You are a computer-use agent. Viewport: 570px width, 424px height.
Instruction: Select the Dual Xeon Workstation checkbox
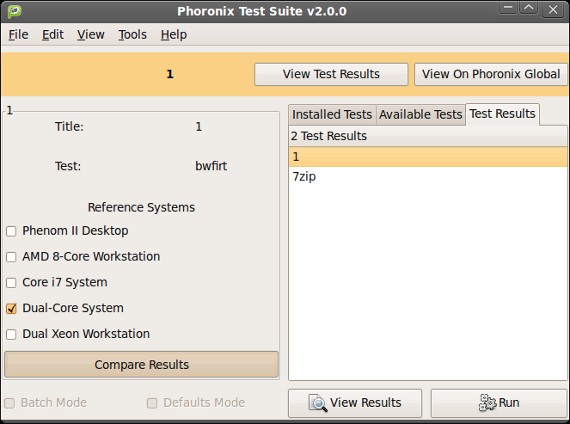[11, 335]
